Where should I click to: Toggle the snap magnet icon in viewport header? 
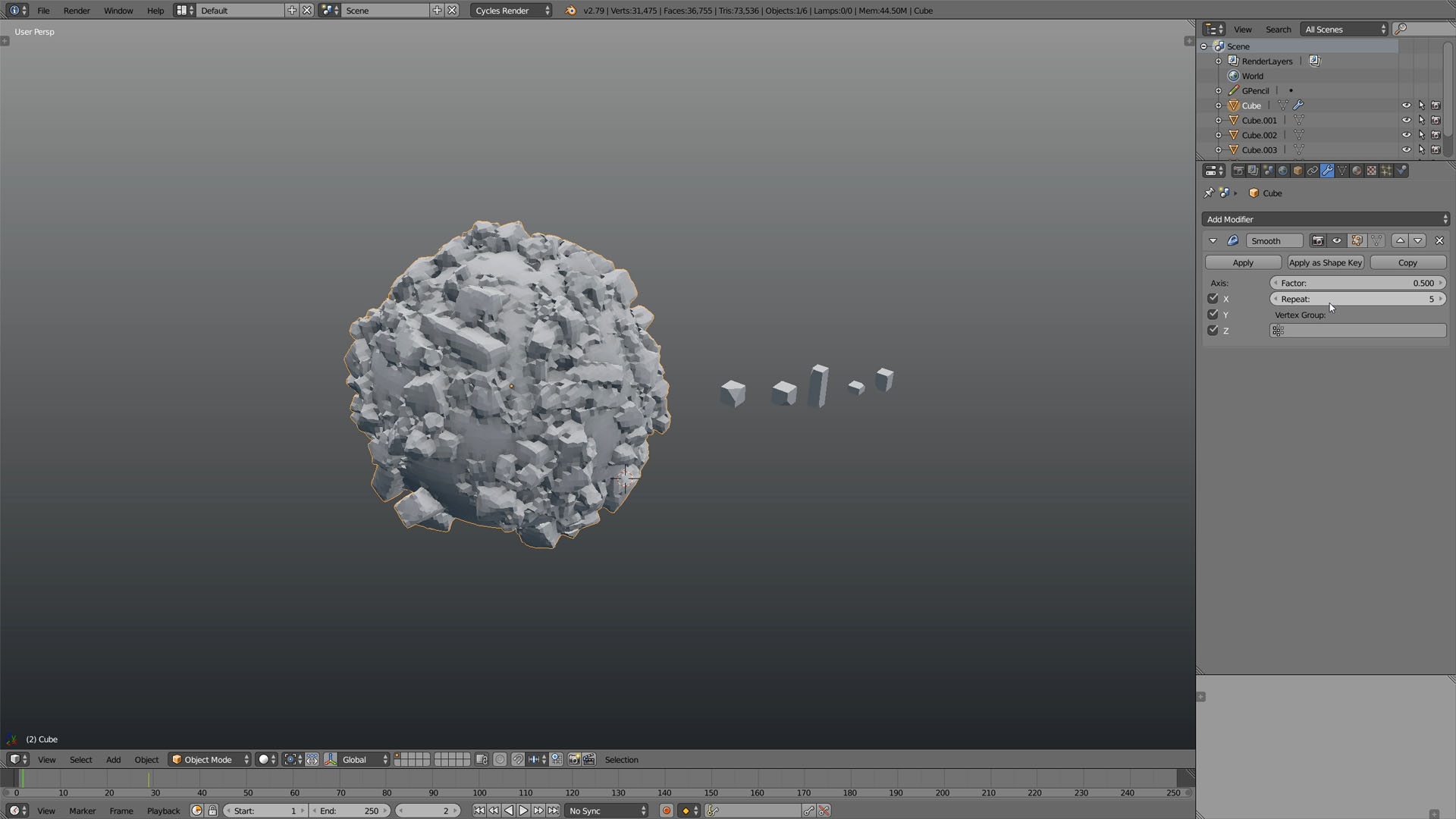(x=518, y=759)
